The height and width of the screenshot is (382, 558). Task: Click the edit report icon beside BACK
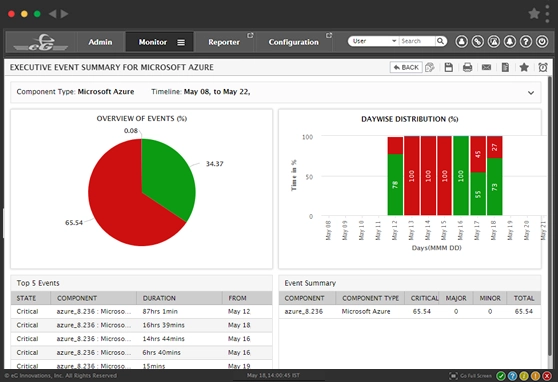(430, 67)
